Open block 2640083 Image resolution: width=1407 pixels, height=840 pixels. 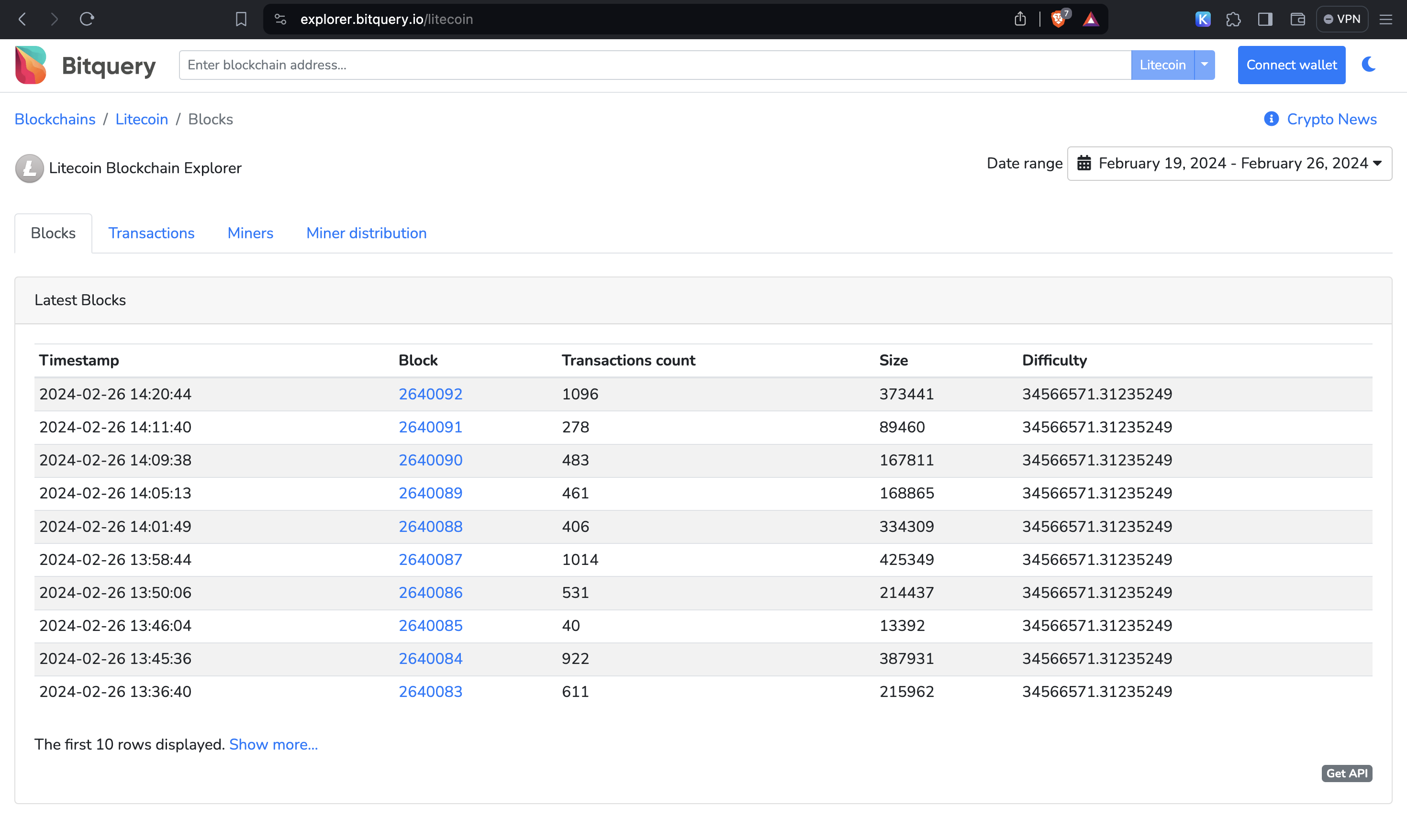(x=430, y=692)
